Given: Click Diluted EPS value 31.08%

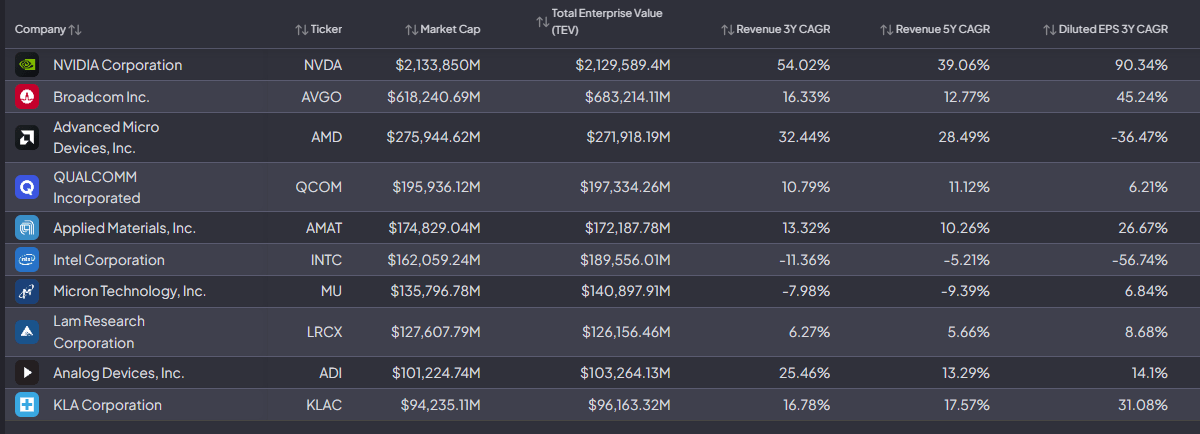Looking at the screenshot, I should pyautogui.click(x=1143, y=405).
